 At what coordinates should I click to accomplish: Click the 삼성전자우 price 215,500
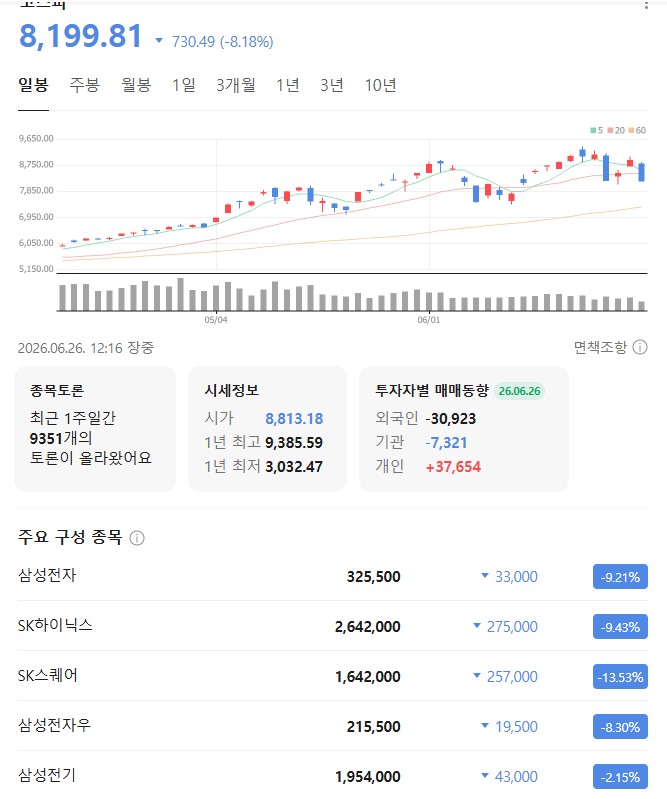373,727
